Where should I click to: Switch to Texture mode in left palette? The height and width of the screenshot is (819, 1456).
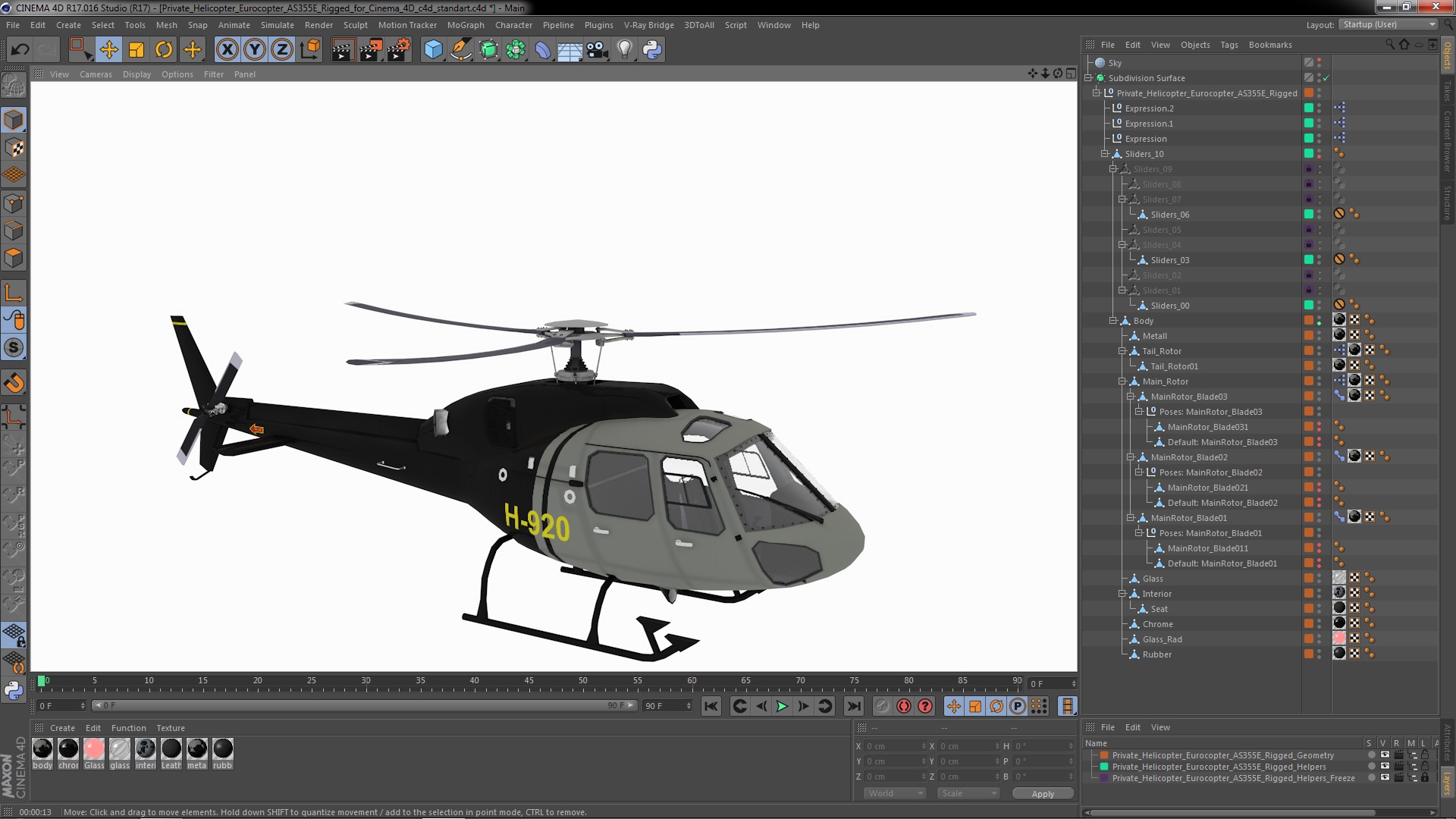click(14, 148)
